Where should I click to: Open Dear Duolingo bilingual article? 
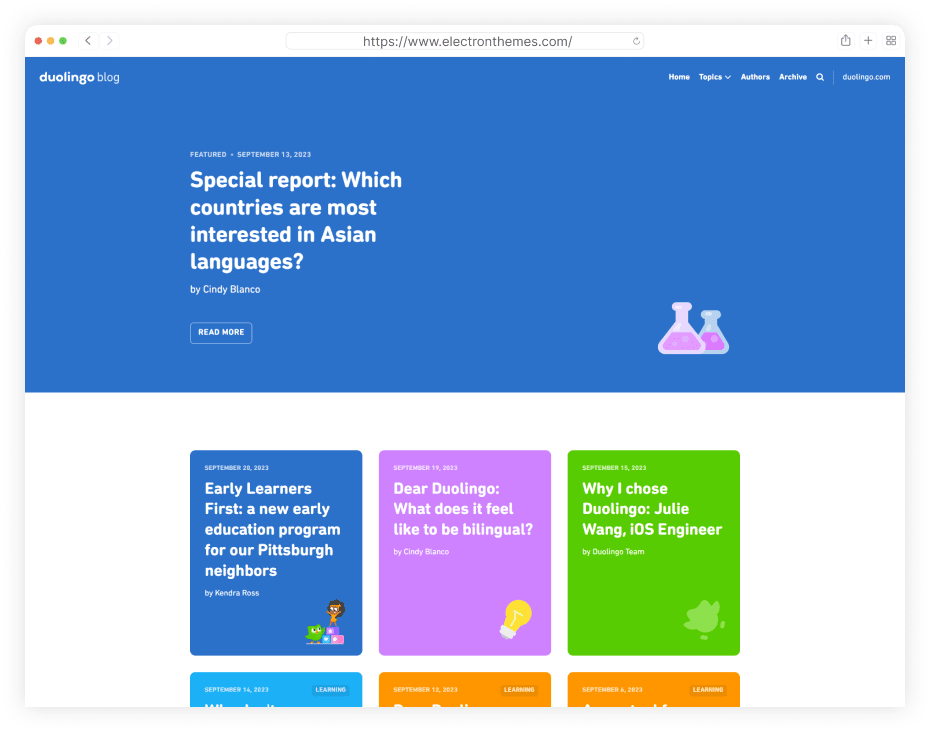coord(463,509)
